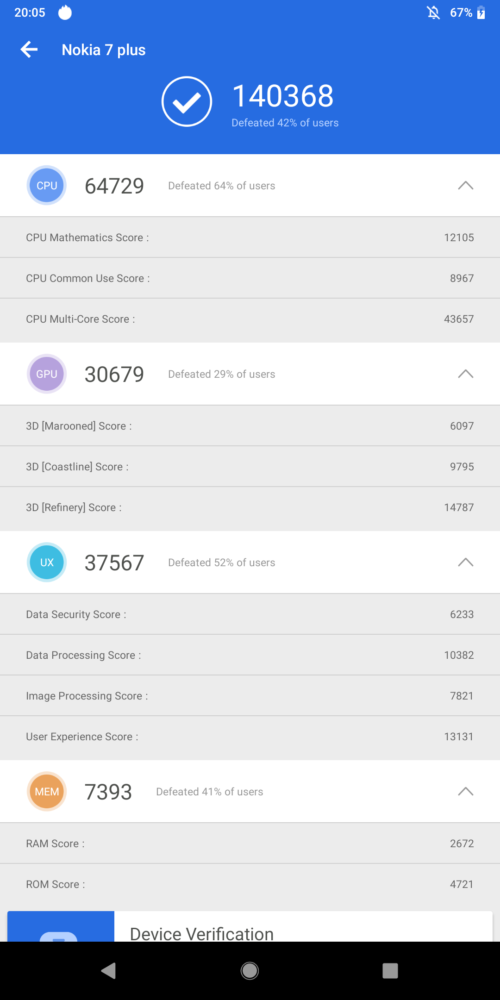Tap the blue CPU badge icon

[47, 186]
